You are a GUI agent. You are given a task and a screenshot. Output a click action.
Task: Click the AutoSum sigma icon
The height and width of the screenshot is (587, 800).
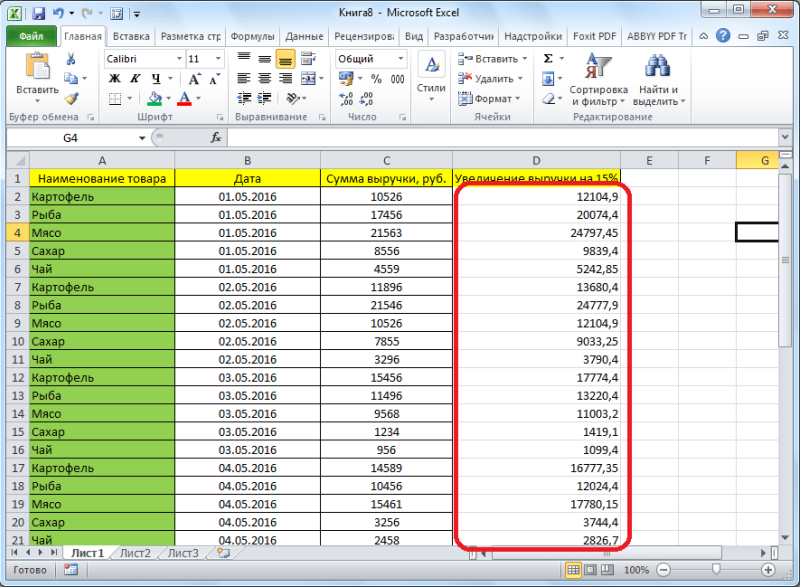pyautogui.click(x=548, y=59)
